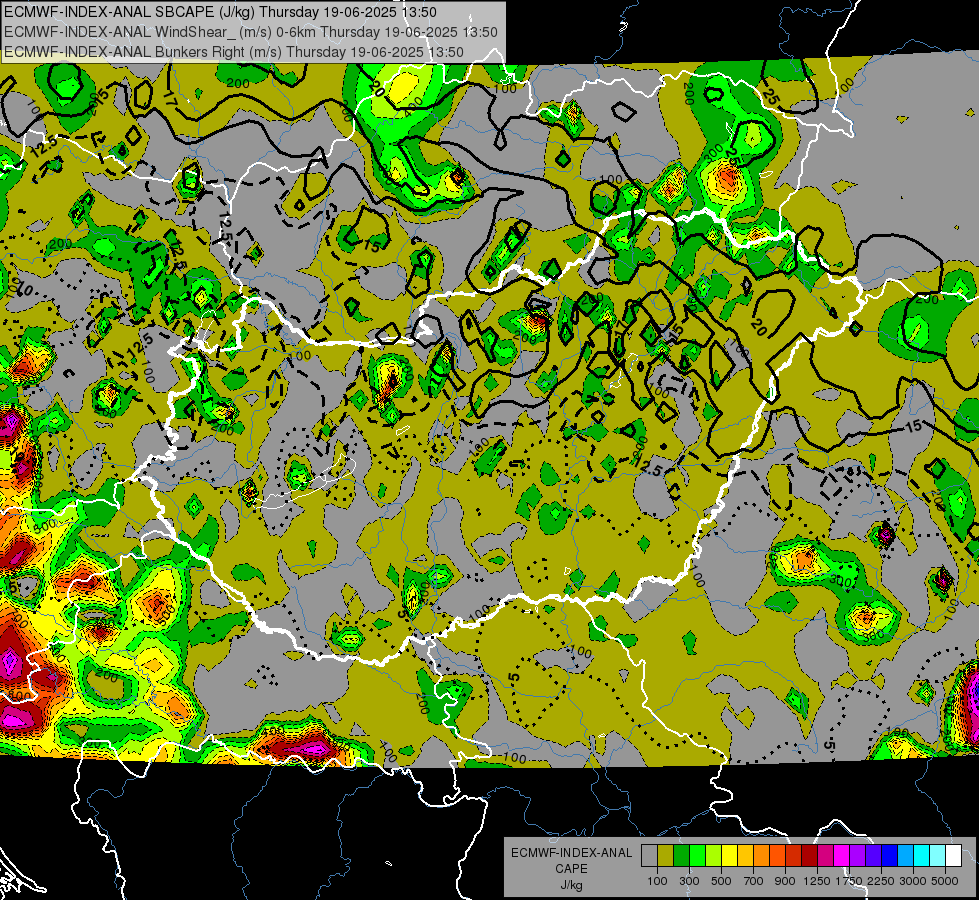The width and height of the screenshot is (979, 900).
Task: Click the legend label '700'
Action: [754, 881]
